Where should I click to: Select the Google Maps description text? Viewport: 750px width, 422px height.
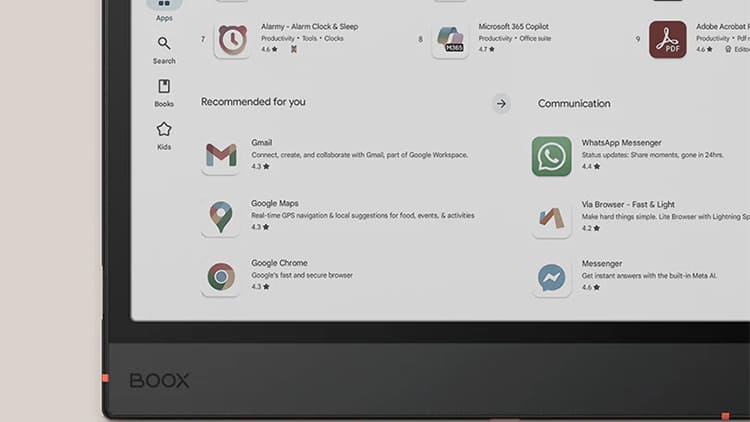(362, 215)
